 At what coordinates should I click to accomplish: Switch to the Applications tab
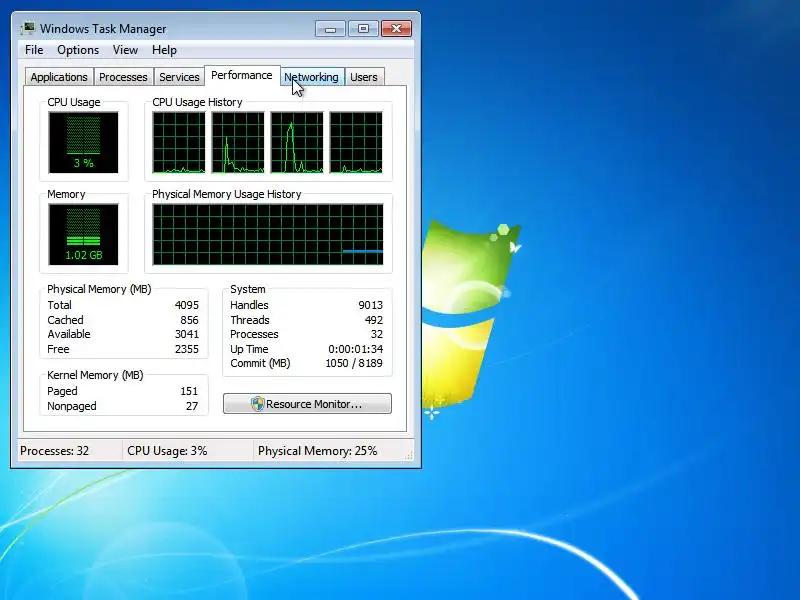(x=59, y=77)
